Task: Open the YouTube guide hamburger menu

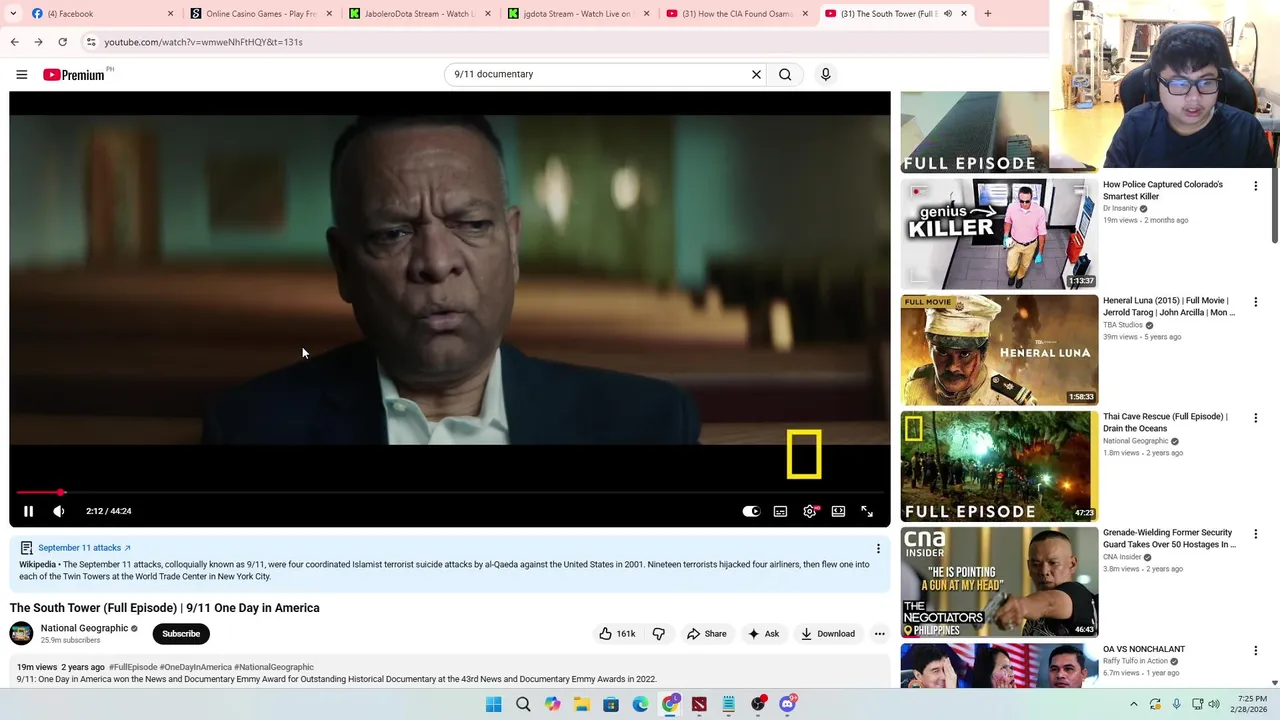Action: pyautogui.click(x=21, y=74)
